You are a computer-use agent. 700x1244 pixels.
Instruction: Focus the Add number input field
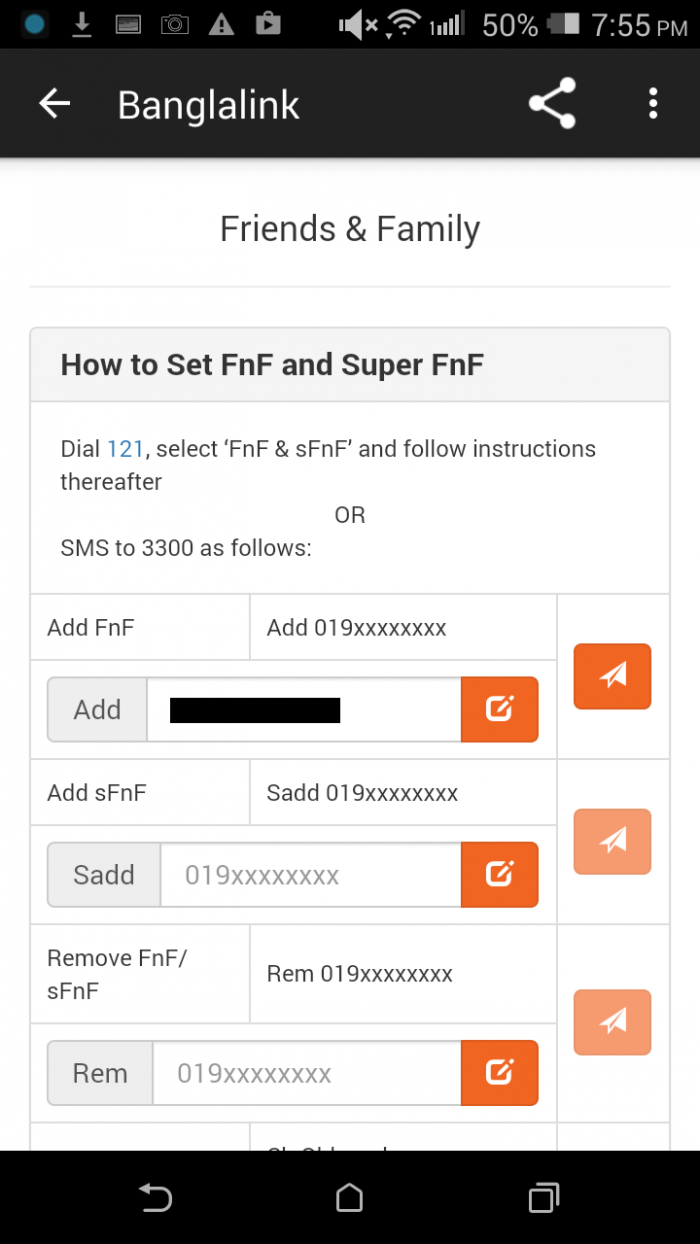[304, 710]
